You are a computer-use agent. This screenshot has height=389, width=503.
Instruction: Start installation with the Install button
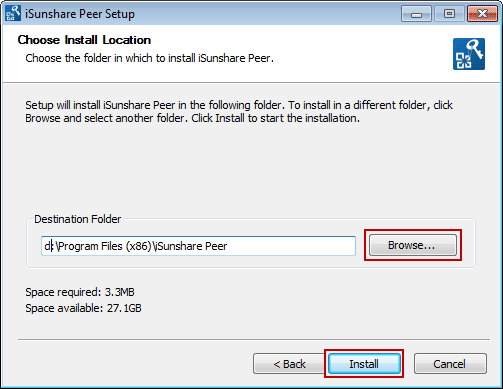(364, 364)
